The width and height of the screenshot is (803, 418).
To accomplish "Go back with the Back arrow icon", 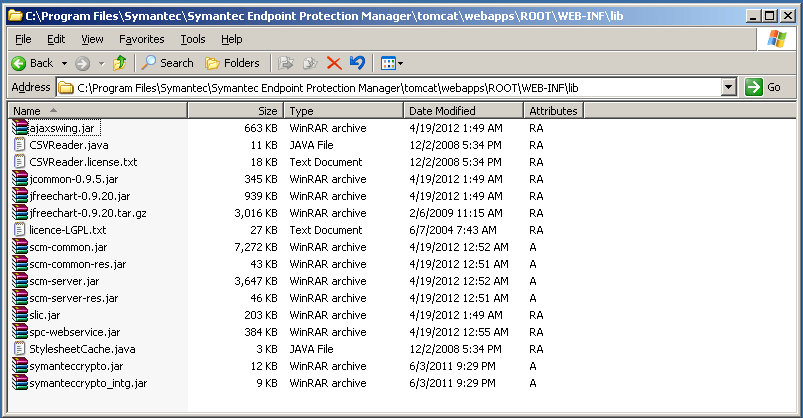I will (19, 63).
